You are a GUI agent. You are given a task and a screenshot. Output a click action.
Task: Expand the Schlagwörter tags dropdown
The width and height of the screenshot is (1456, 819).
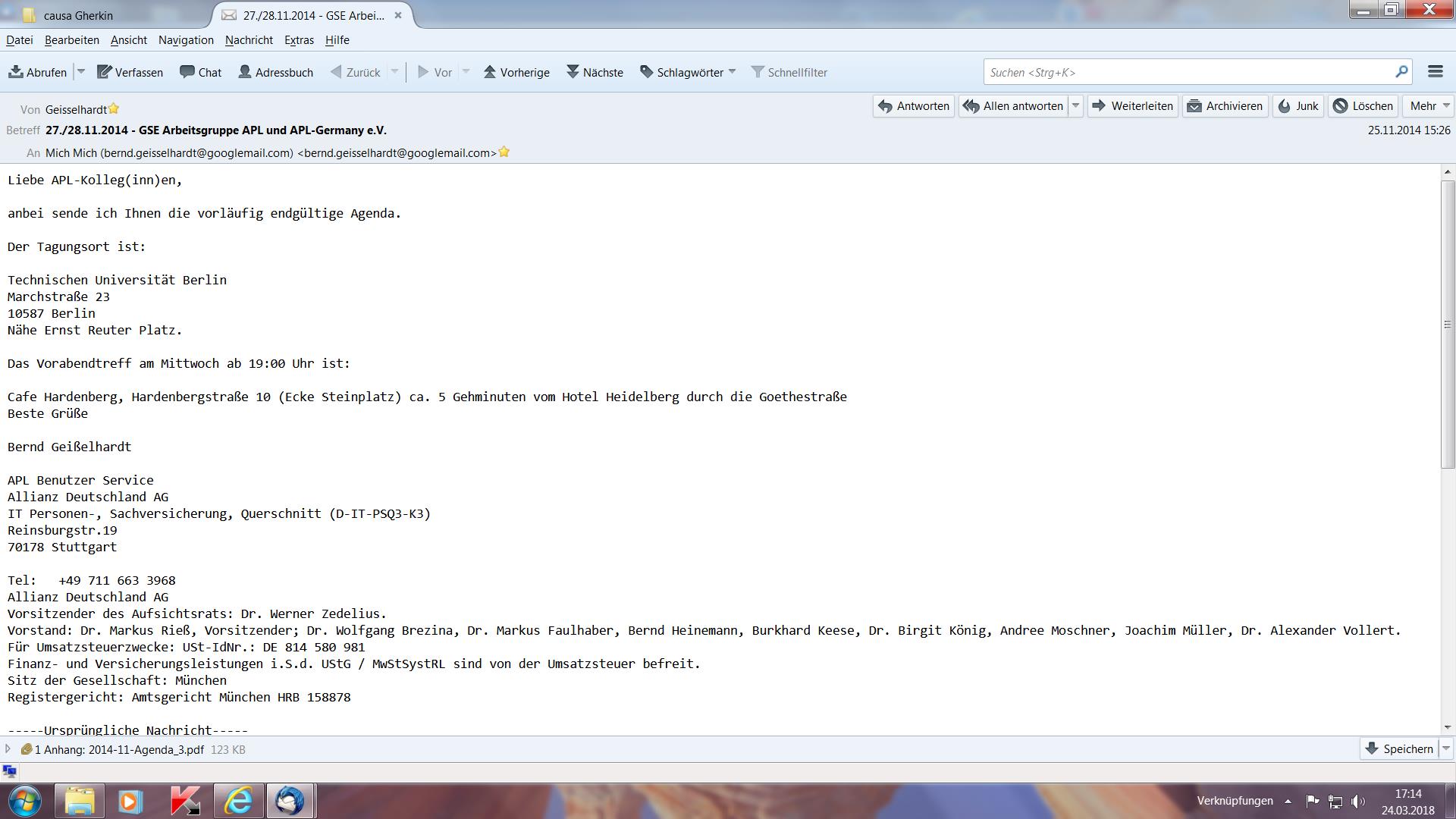click(689, 72)
